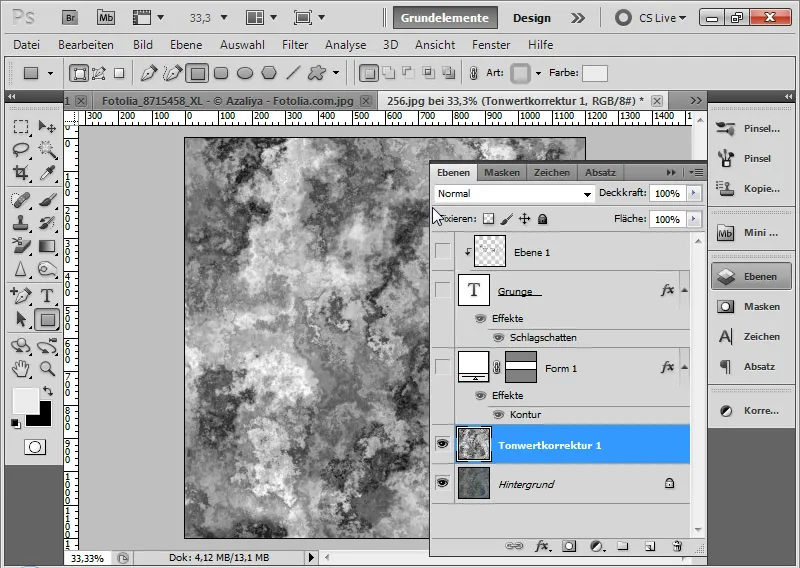Select the Clone Stamp tool
800x568 pixels.
pyautogui.click(x=21, y=223)
